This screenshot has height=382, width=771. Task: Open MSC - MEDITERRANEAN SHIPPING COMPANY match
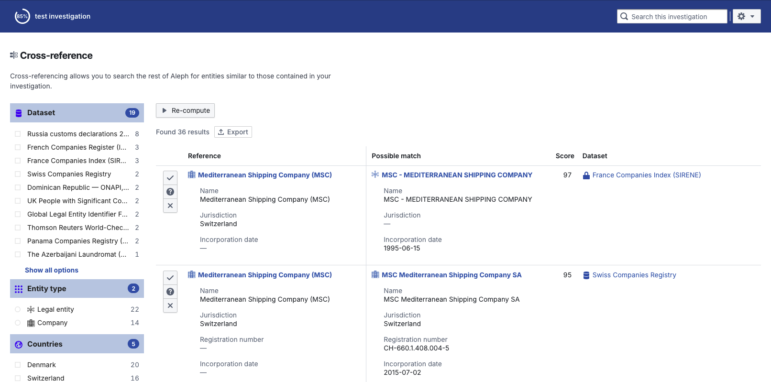(x=457, y=175)
